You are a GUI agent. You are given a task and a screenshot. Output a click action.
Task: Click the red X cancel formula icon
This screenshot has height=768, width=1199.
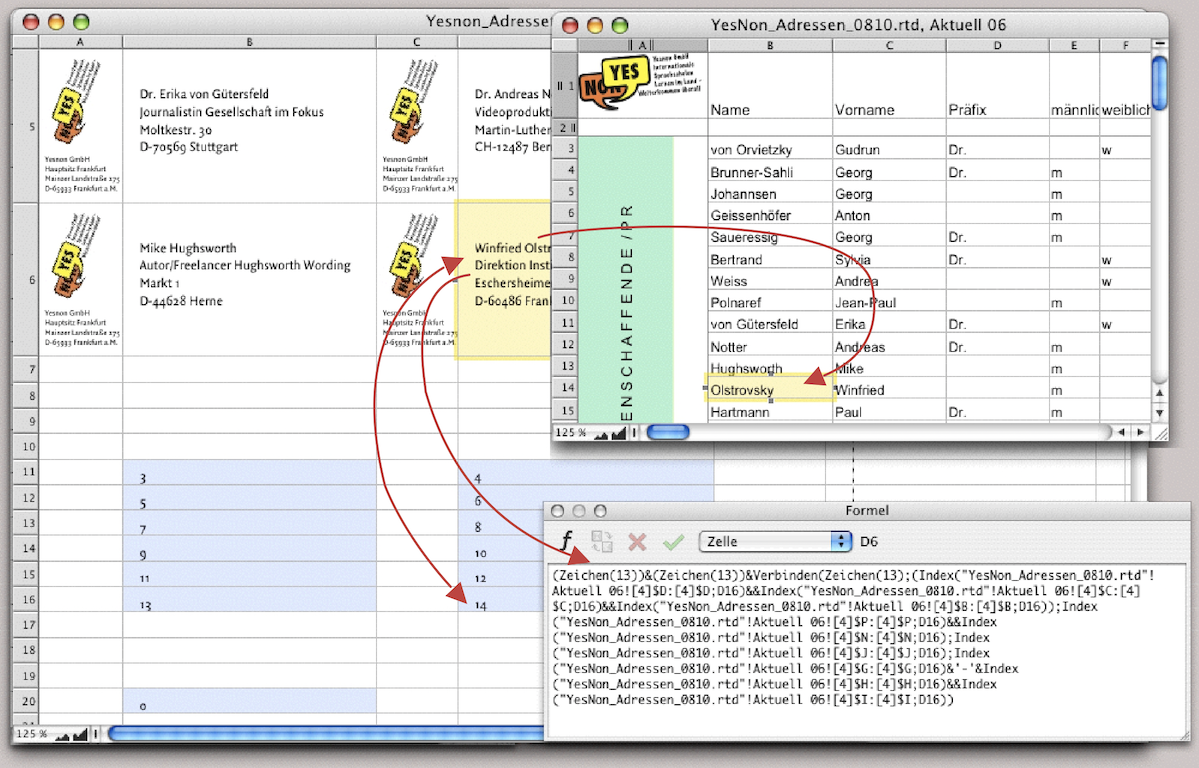[637, 541]
